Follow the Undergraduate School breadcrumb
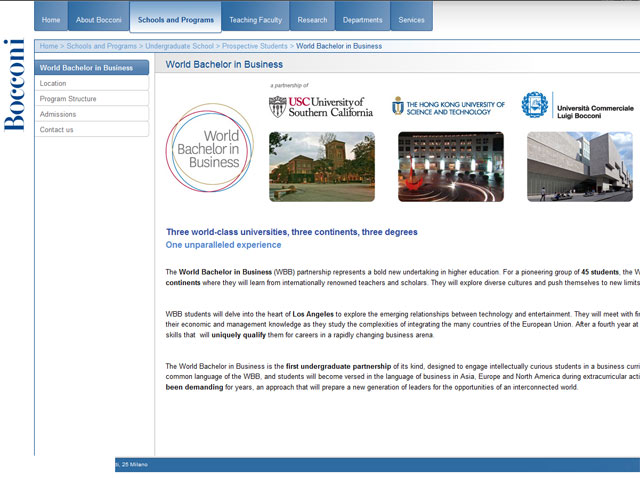This screenshot has width=640, height=478. [x=180, y=46]
